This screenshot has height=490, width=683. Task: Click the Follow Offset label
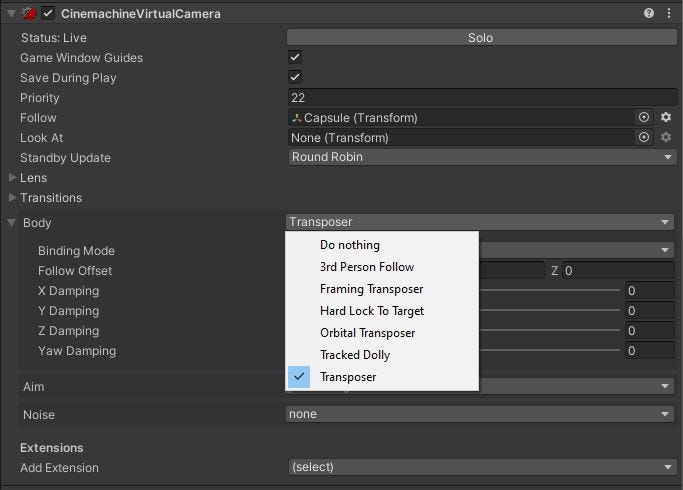pyautogui.click(x=75, y=271)
